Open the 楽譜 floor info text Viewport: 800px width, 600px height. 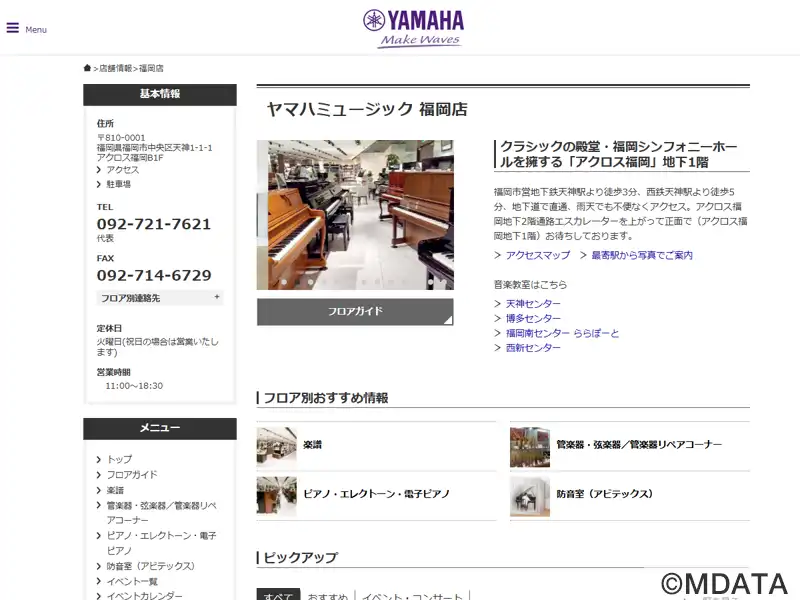pos(312,445)
